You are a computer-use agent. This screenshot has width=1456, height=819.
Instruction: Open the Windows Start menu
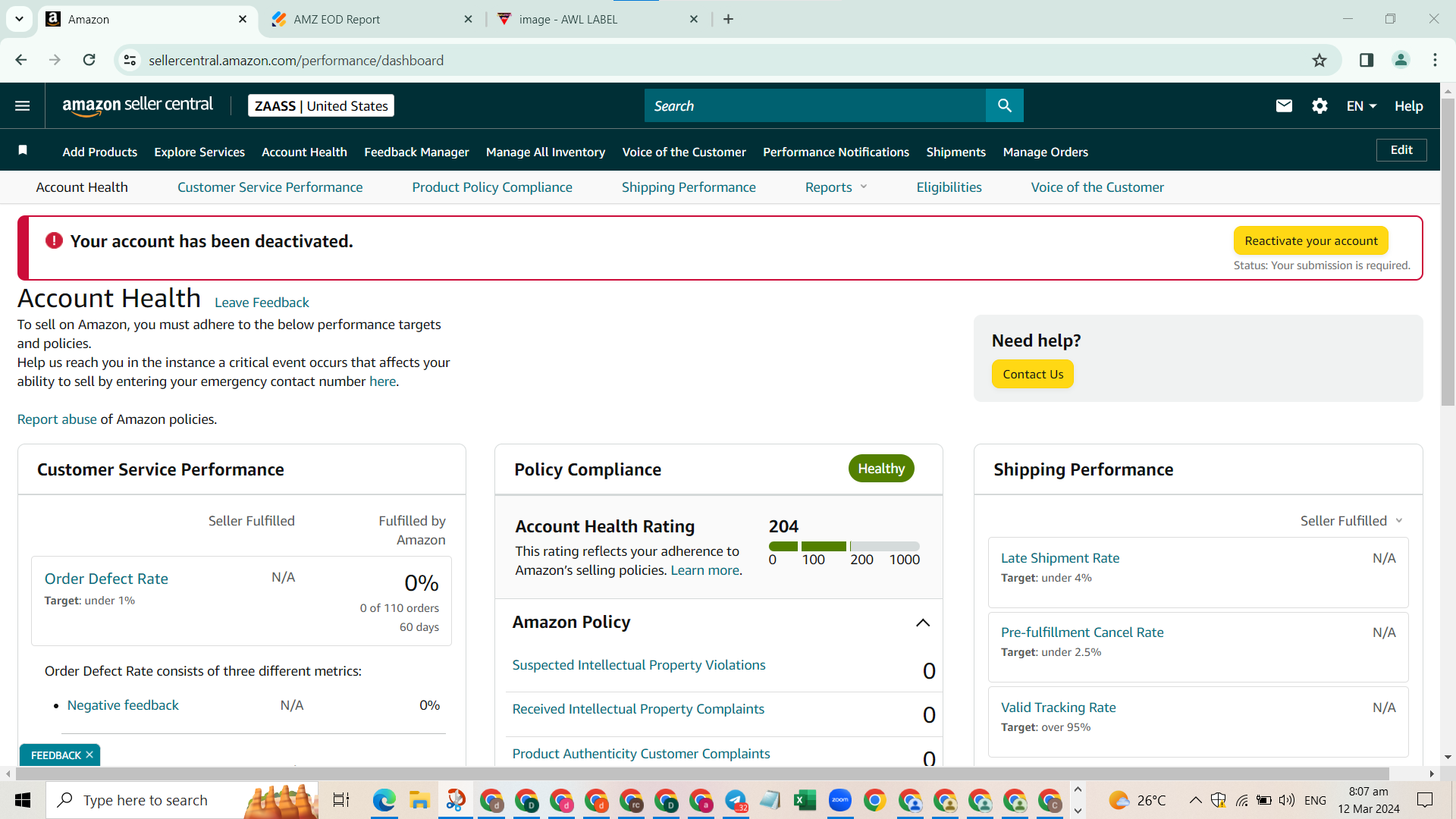(23, 800)
